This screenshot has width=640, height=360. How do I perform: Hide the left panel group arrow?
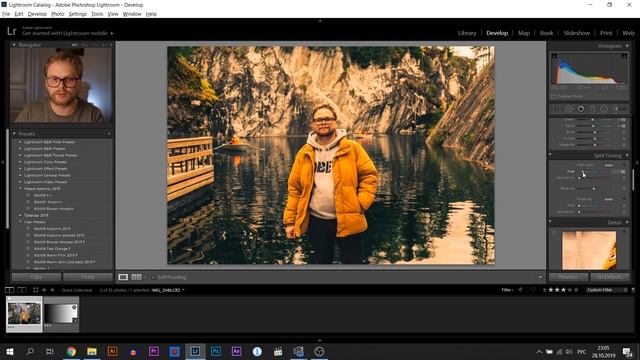point(3,162)
